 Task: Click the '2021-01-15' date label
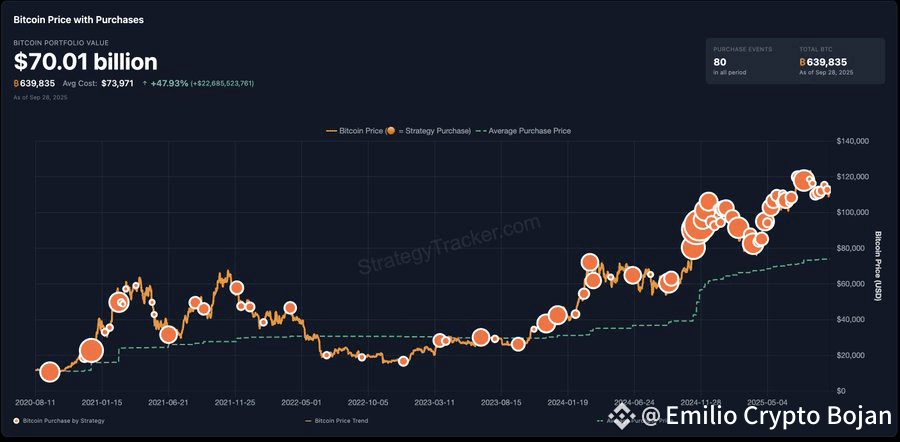[x=102, y=402]
